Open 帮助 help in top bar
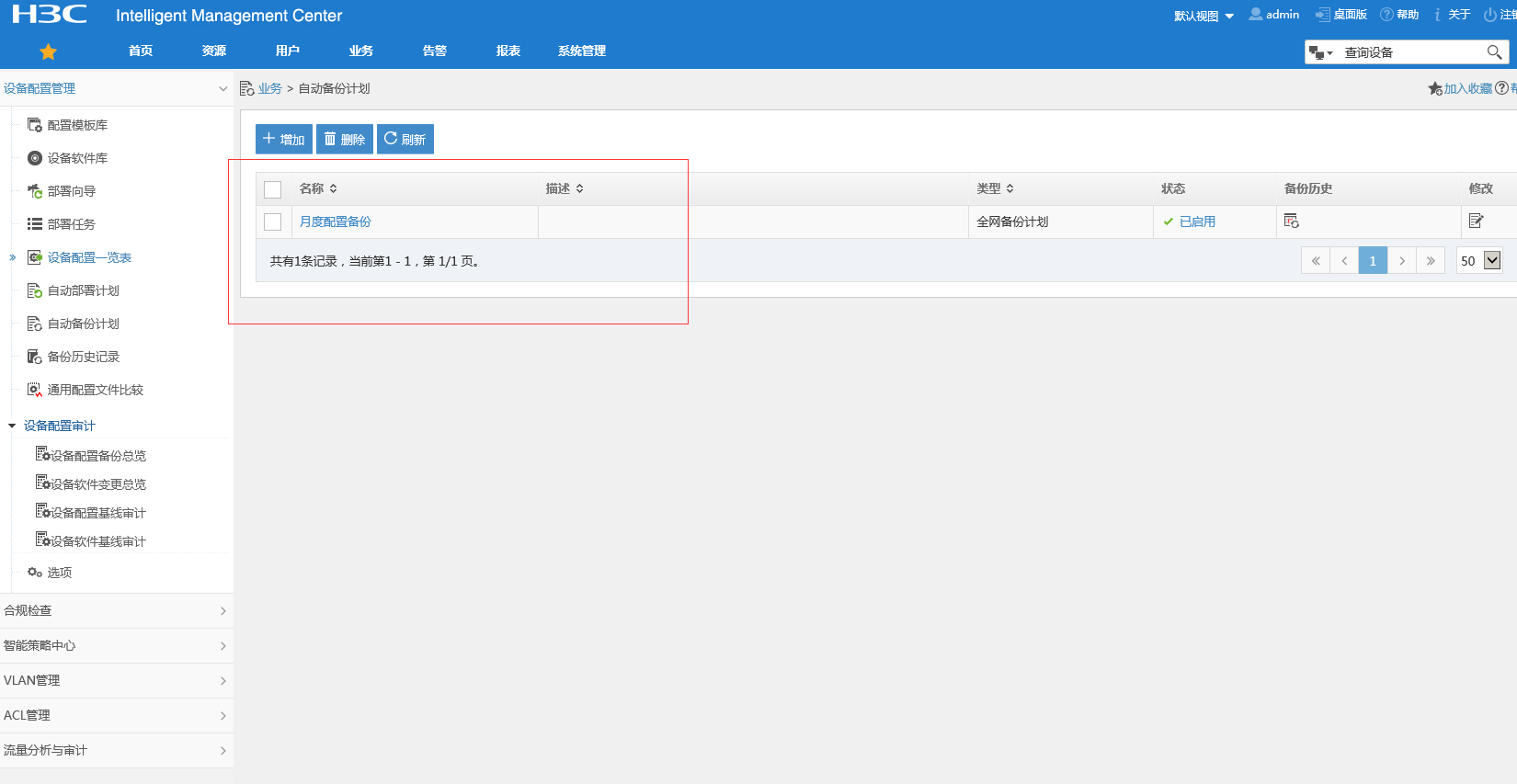The width and height of the screenshot is (1517, 784). click(x=1399, y=15)
